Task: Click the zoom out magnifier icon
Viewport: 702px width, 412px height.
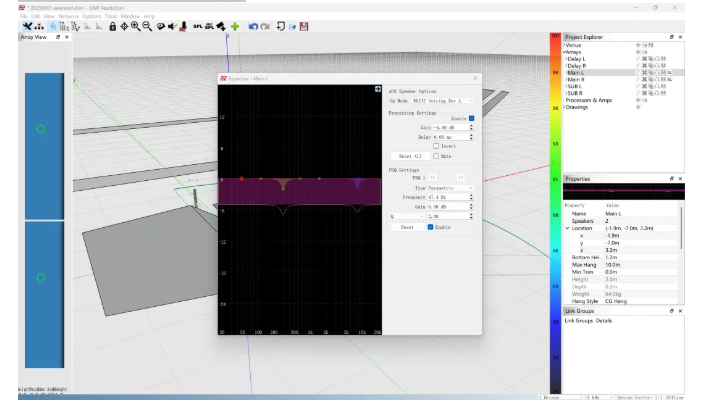Action: click(x=146, y=26)
